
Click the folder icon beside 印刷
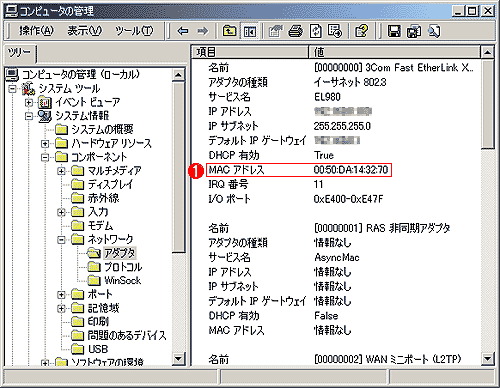[78, 322]
